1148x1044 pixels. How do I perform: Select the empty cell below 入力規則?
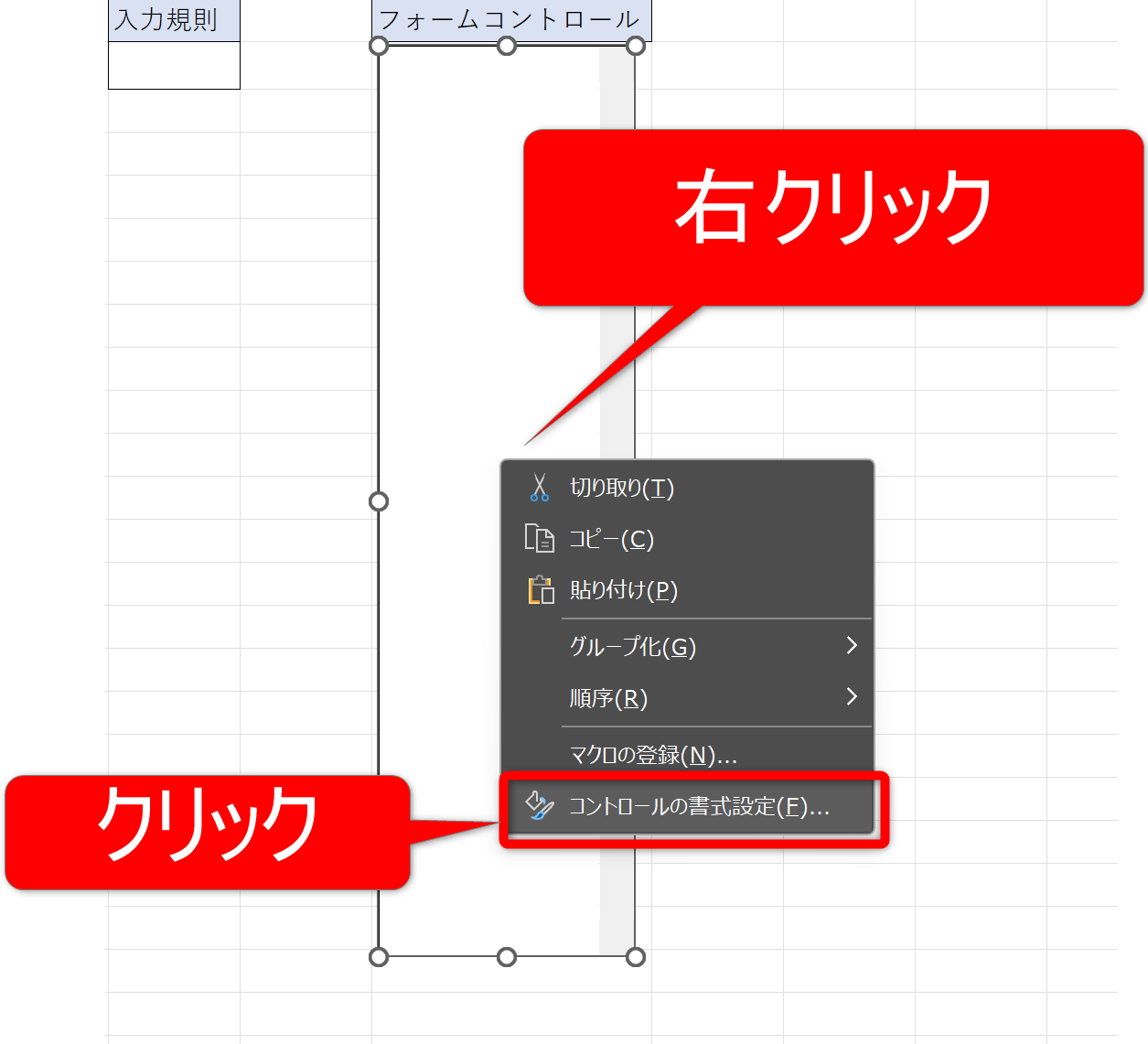click(x=174, y=66)
